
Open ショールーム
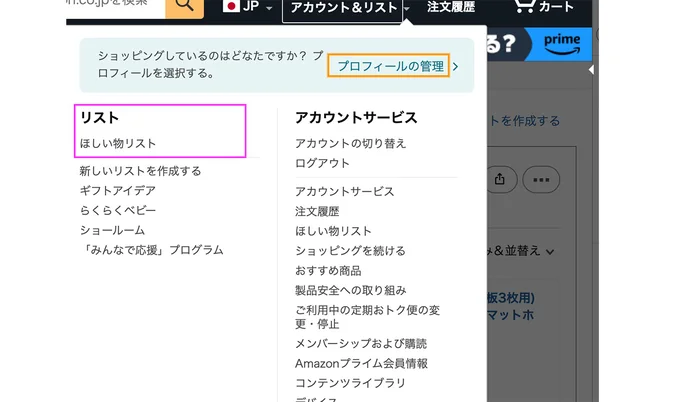(112, 230)
